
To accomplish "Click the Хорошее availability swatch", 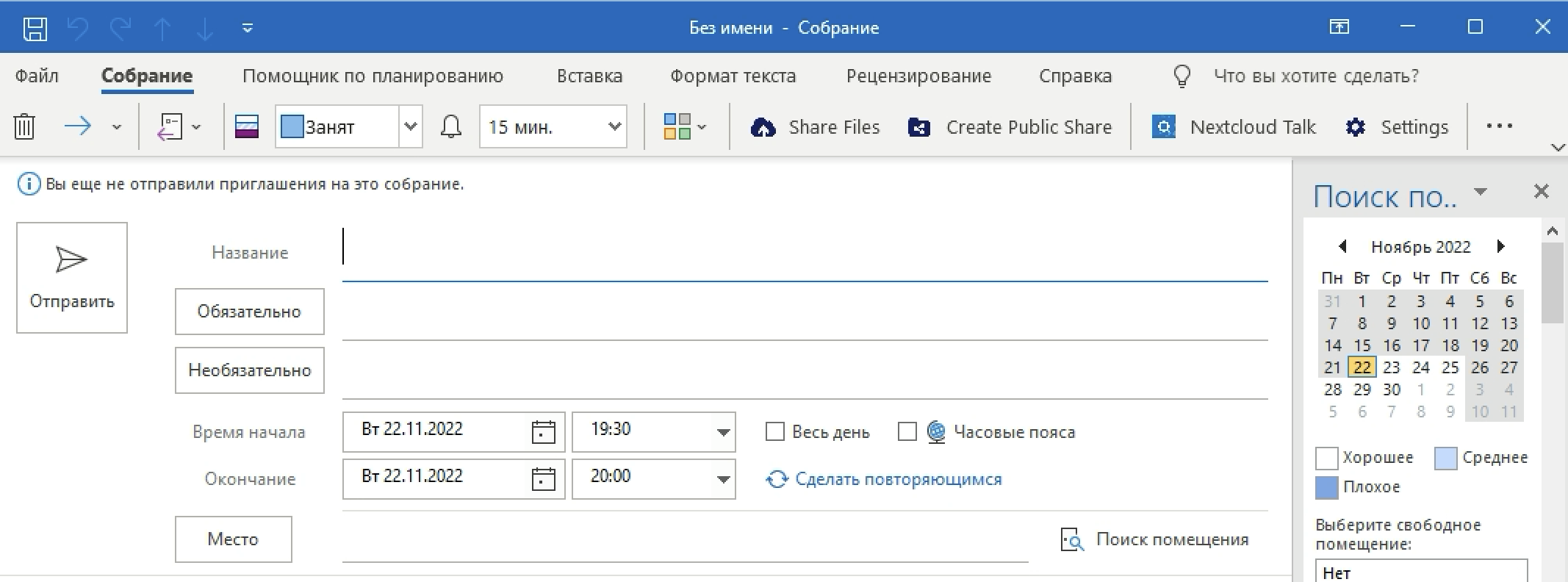I will point(1326,458).
